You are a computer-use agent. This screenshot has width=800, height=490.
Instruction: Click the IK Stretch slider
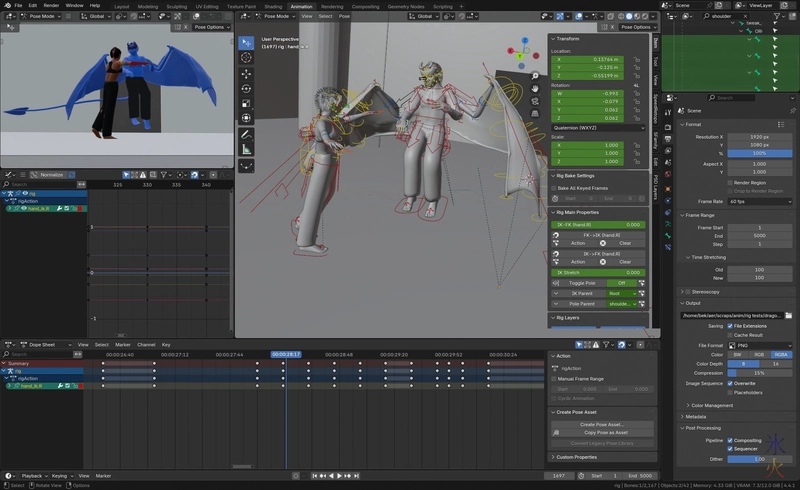(597, 272)
